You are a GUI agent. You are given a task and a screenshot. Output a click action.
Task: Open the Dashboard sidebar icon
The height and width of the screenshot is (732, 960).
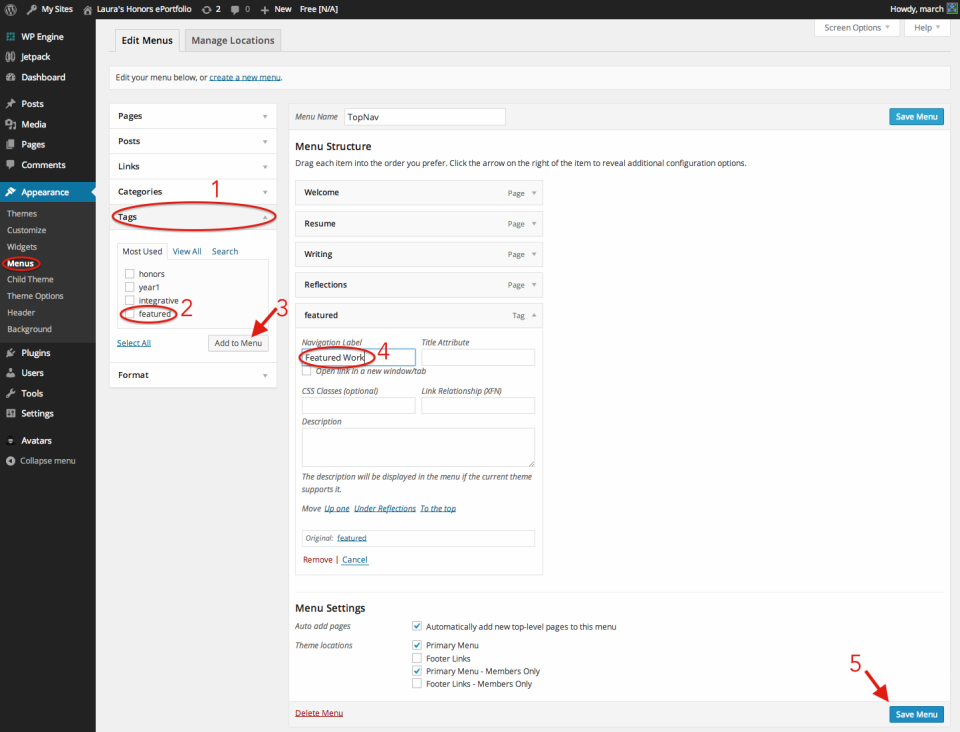(x=11, y=77)
